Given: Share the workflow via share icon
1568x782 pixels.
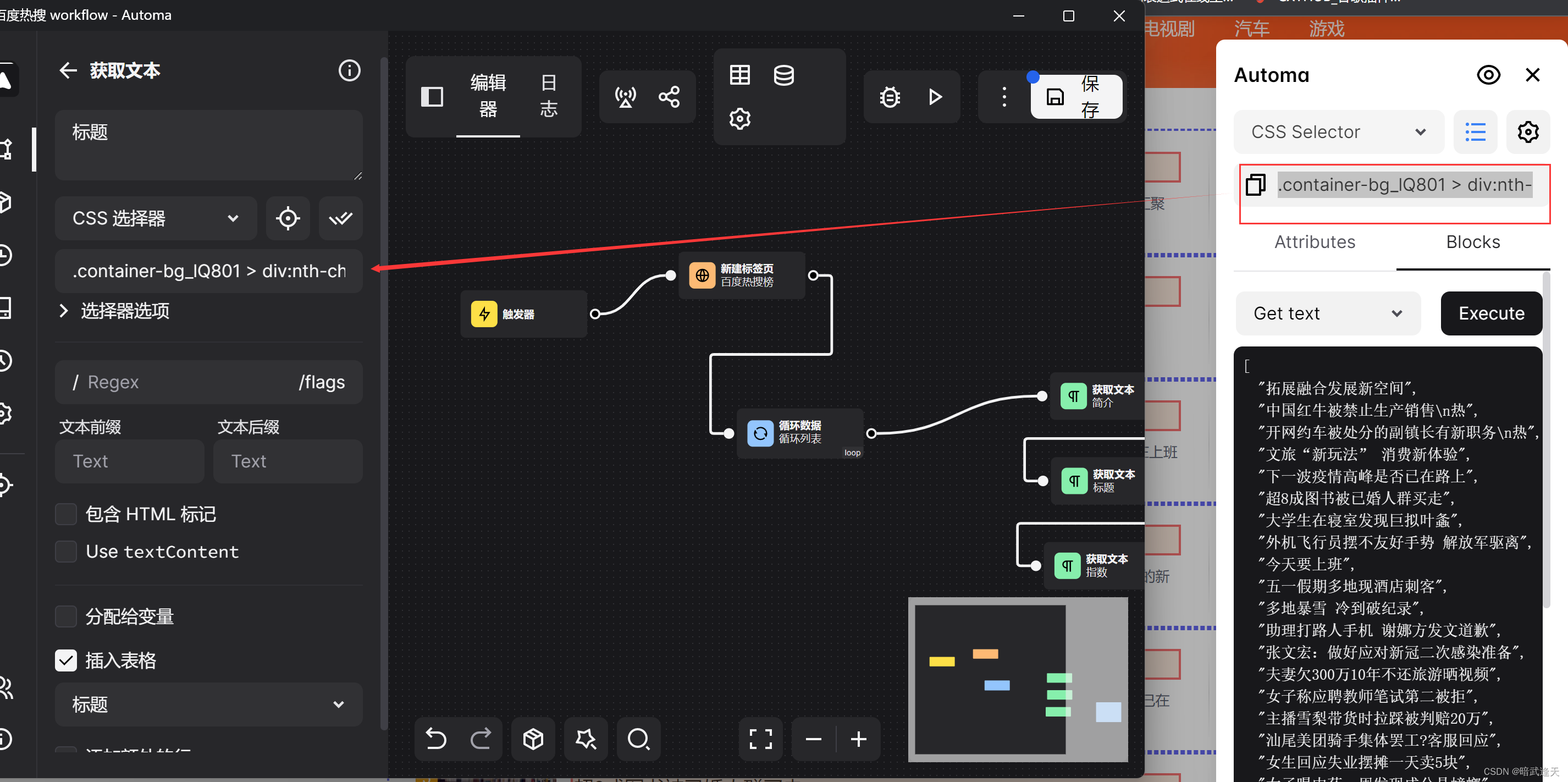Looking at the screenshot, I should click(670, 96).
